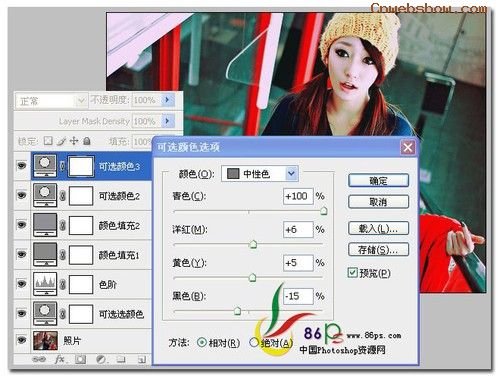Click the 颜色填充2 fill color thumbnail
Image resolution: width=500 pixels, height=379 pixels.
(45, 225)
